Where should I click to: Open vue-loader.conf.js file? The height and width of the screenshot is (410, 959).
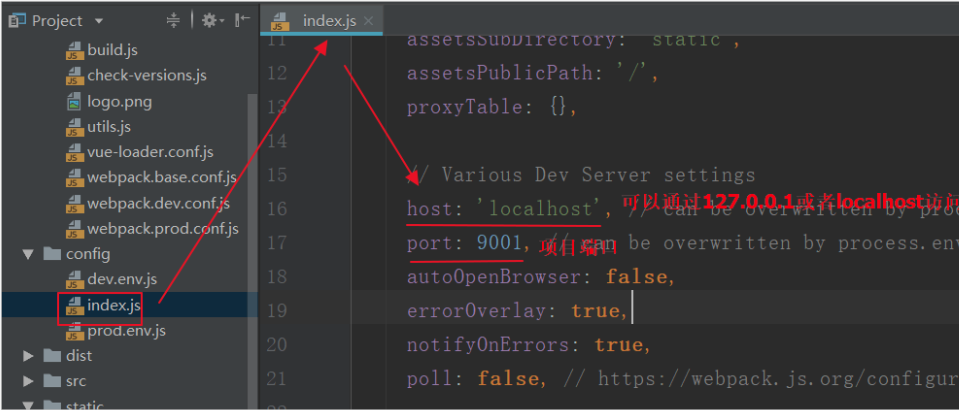coord(150,152)
